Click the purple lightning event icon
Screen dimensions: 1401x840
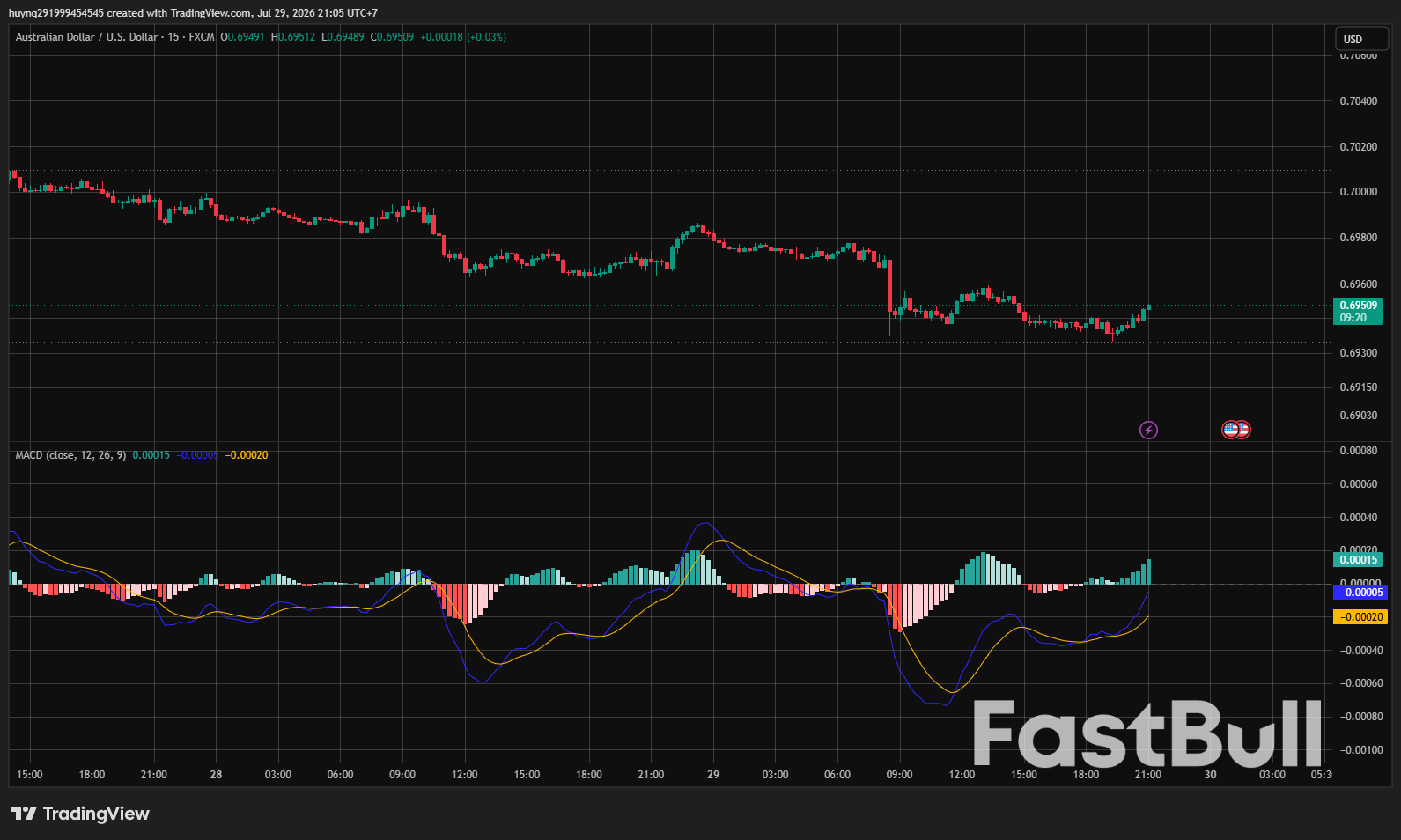pos(1148,430)
